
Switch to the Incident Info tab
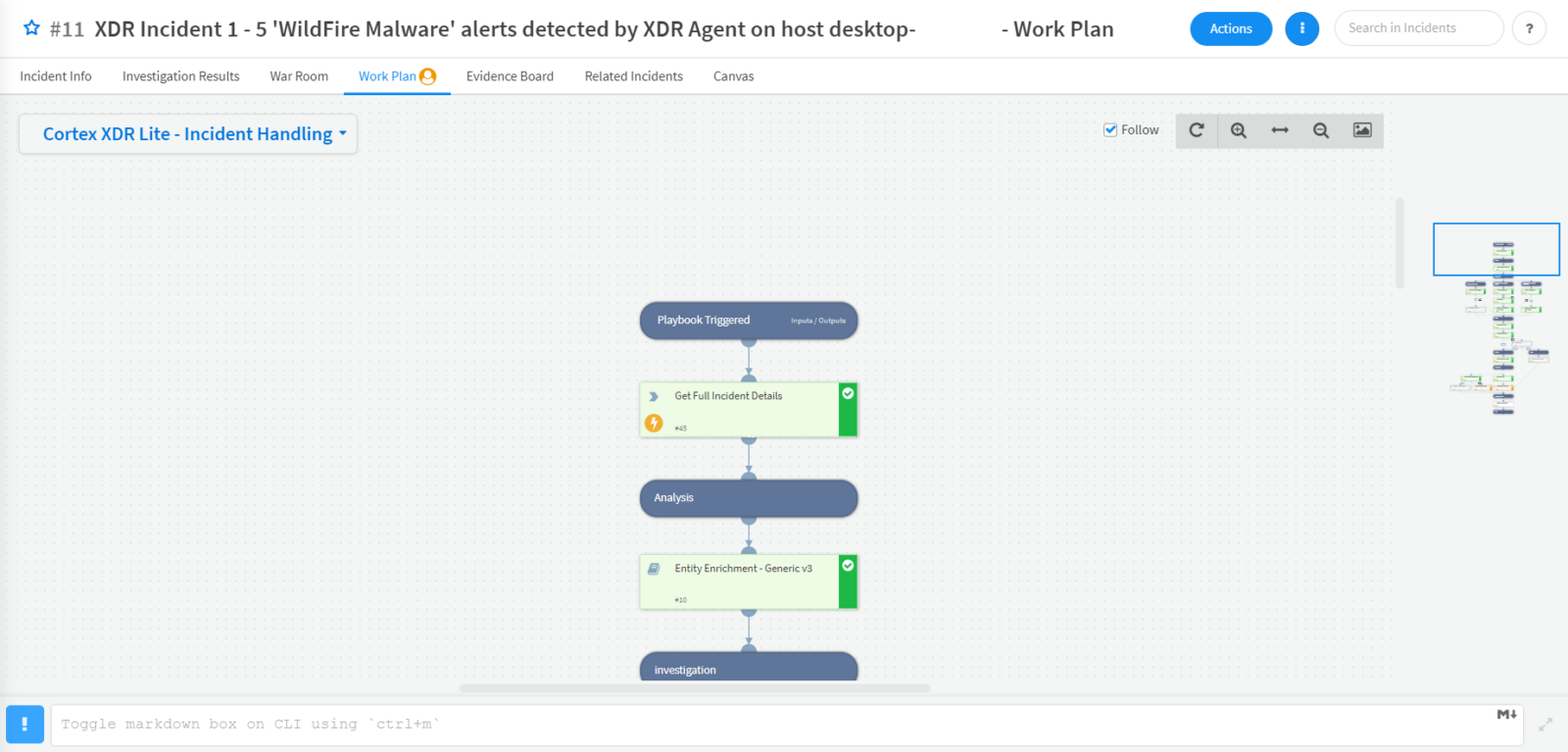(56, 76)
